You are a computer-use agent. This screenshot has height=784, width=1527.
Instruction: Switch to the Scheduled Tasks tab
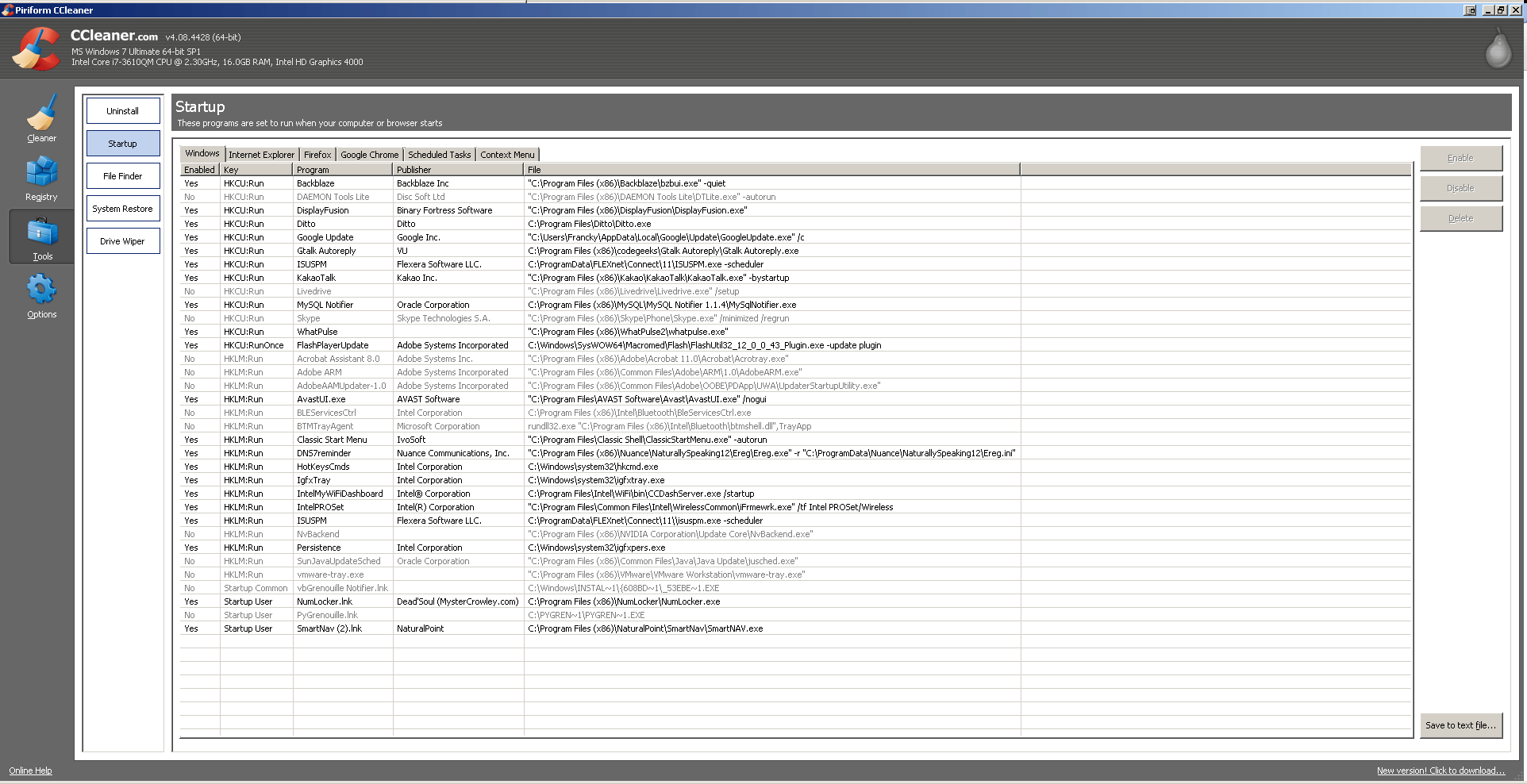440,155
